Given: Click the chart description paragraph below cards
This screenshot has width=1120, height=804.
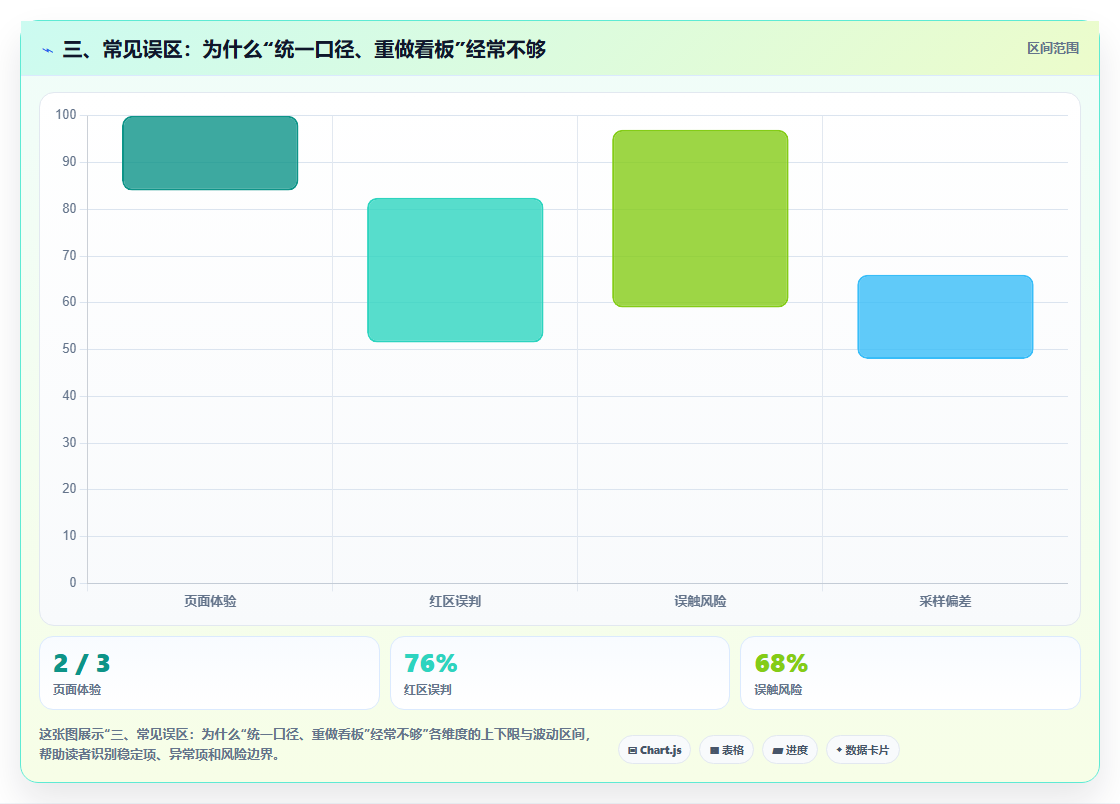Looking at the screenshot, I should pyautogui.click(x=315, y=744).
